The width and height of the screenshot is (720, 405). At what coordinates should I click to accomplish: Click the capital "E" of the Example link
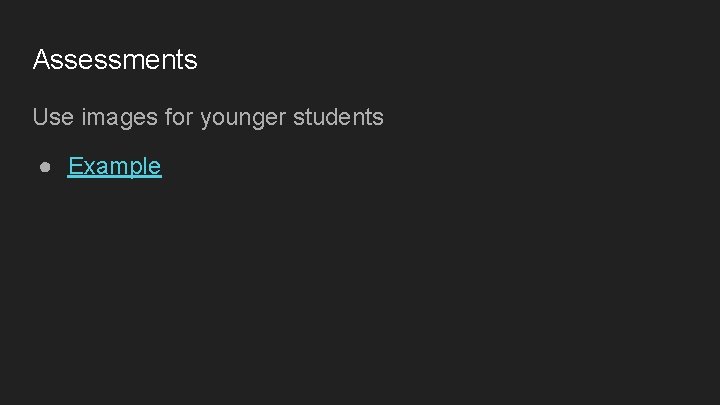tap(75, 166)
